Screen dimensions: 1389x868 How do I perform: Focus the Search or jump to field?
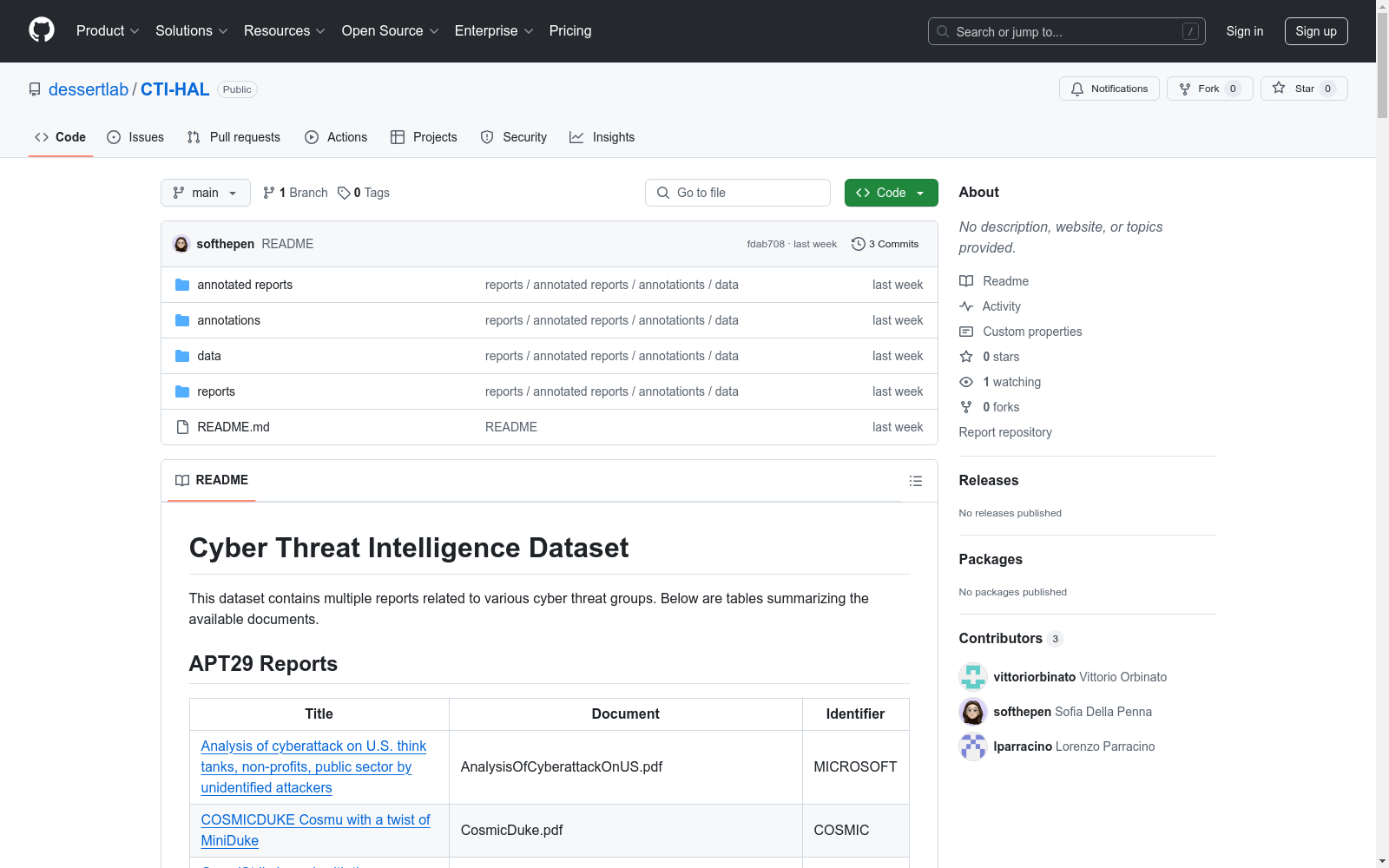pyautogui.click(x=1066, y=31)
